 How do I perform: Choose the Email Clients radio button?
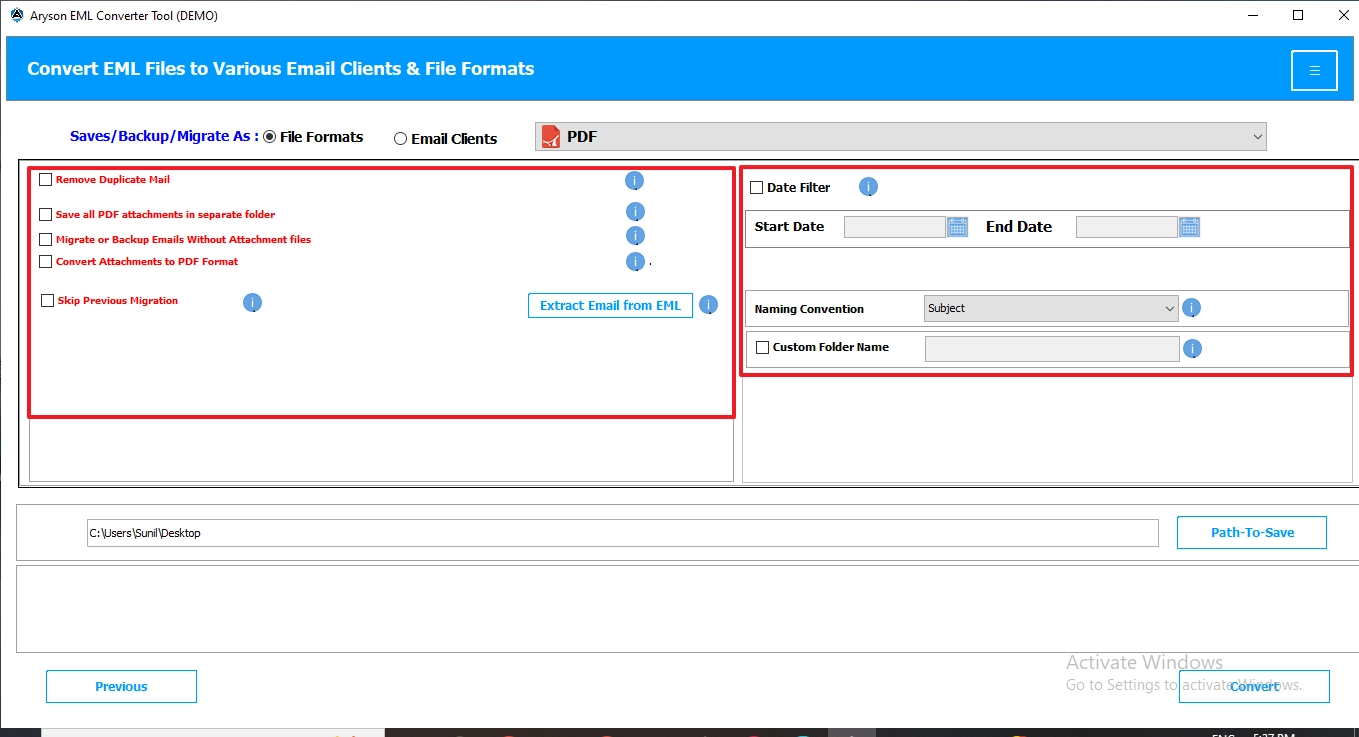pos(401,139)
